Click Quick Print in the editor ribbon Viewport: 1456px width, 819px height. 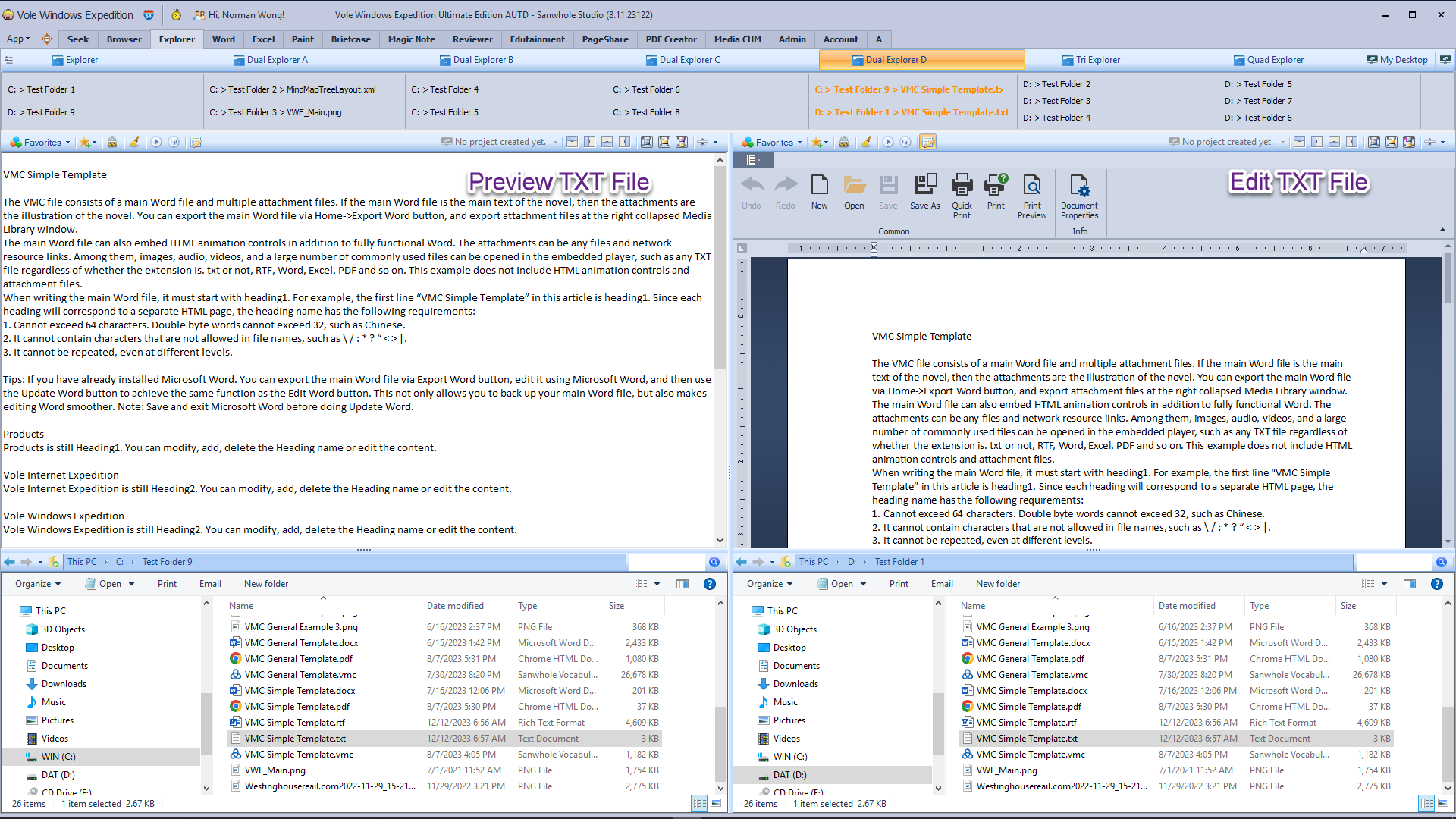pyautogui.click(x=962, y=196)
